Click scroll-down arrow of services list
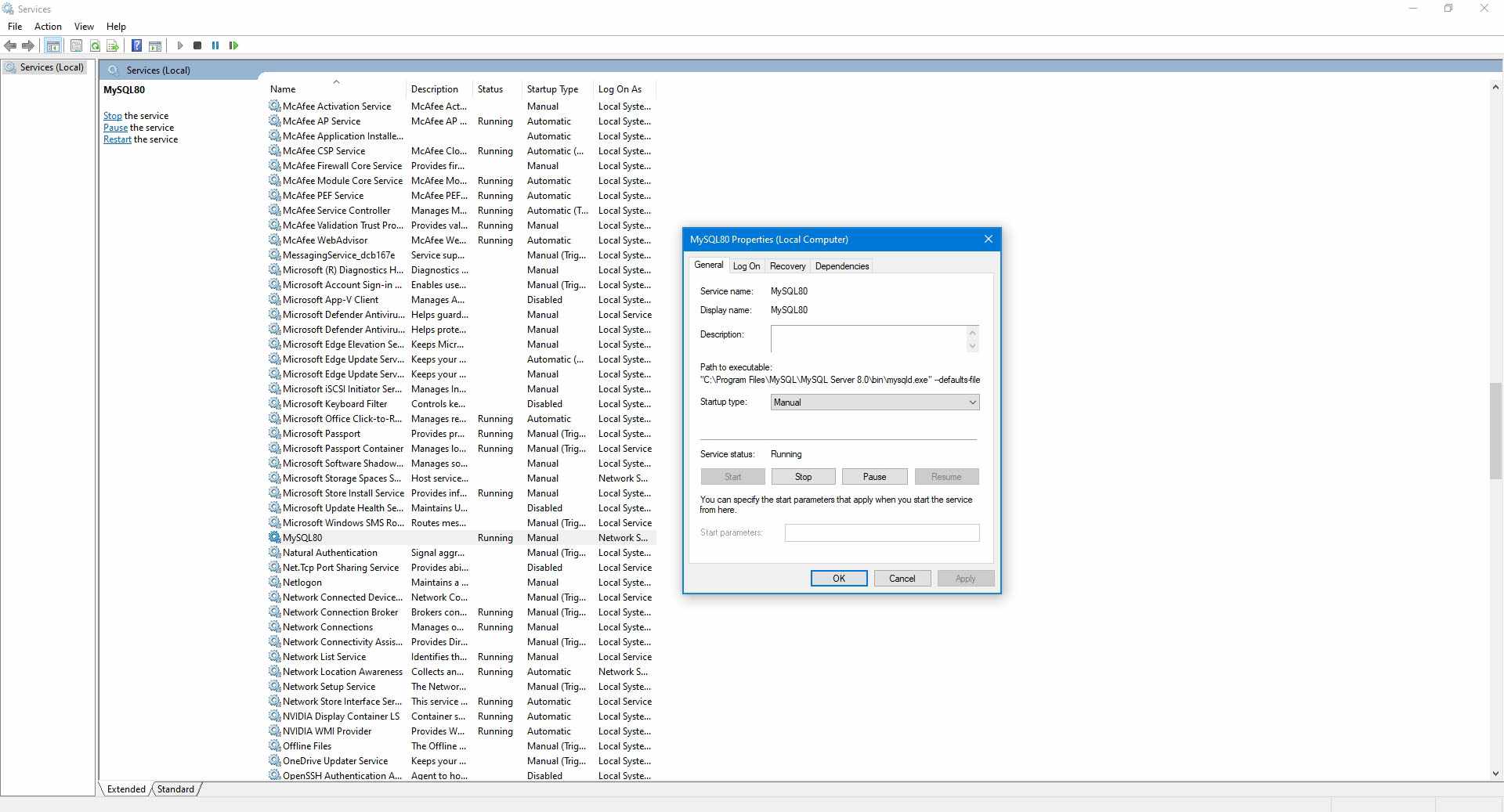This screenshot has width=1504, height=812. click(1495, 774)
